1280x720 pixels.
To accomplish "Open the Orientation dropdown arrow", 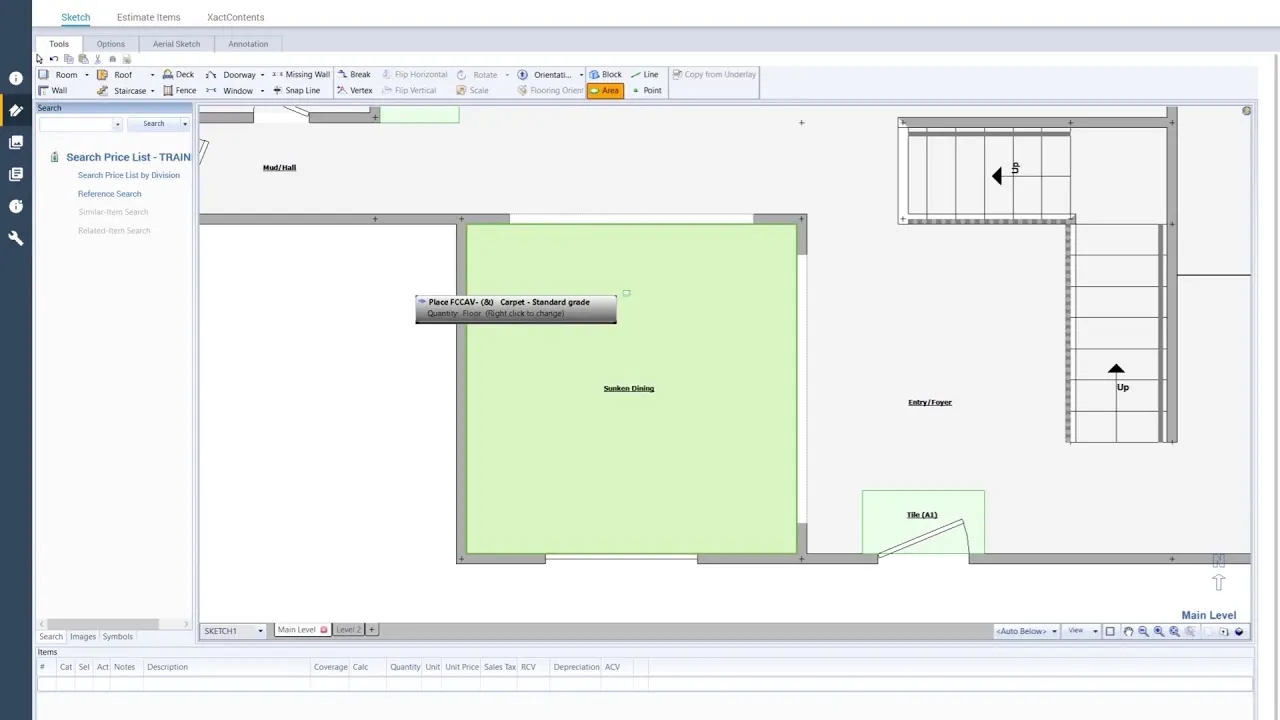I will coord(581,75).
